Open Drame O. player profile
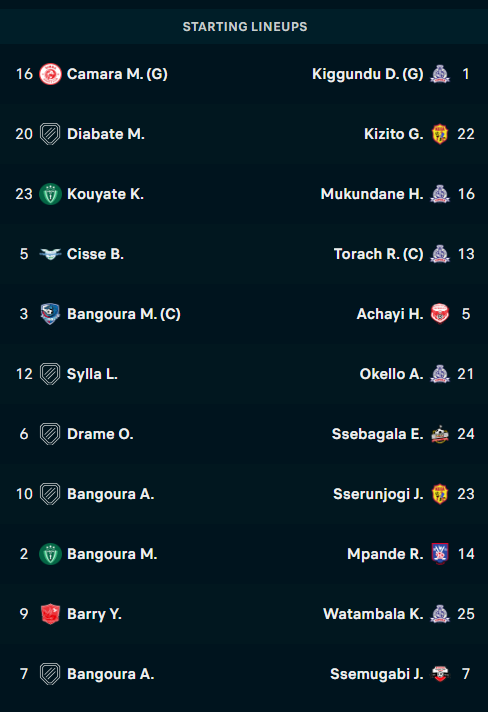Image resolution: width=488 pixels, height=712 pixels. coord(100,434)
